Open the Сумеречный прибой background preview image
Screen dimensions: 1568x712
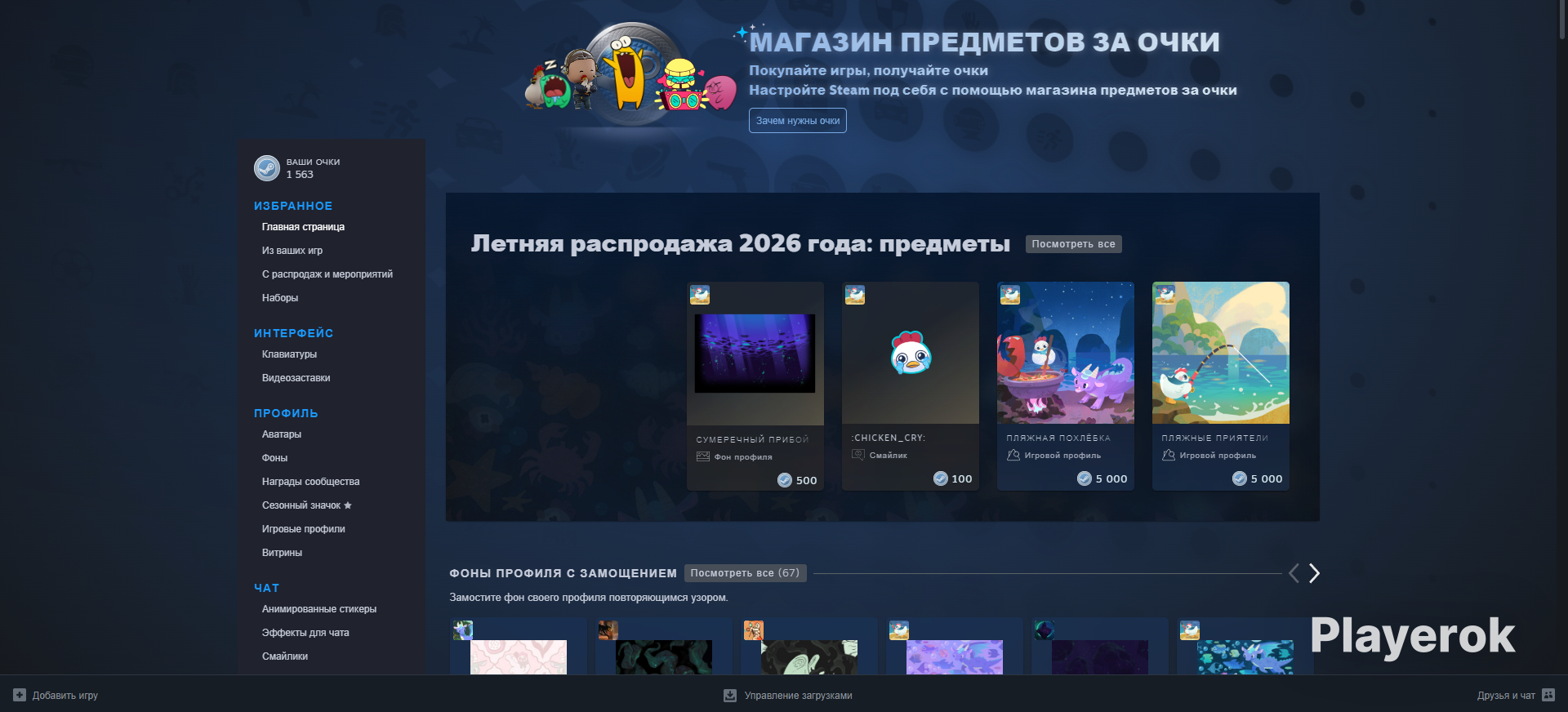(755, 354)
